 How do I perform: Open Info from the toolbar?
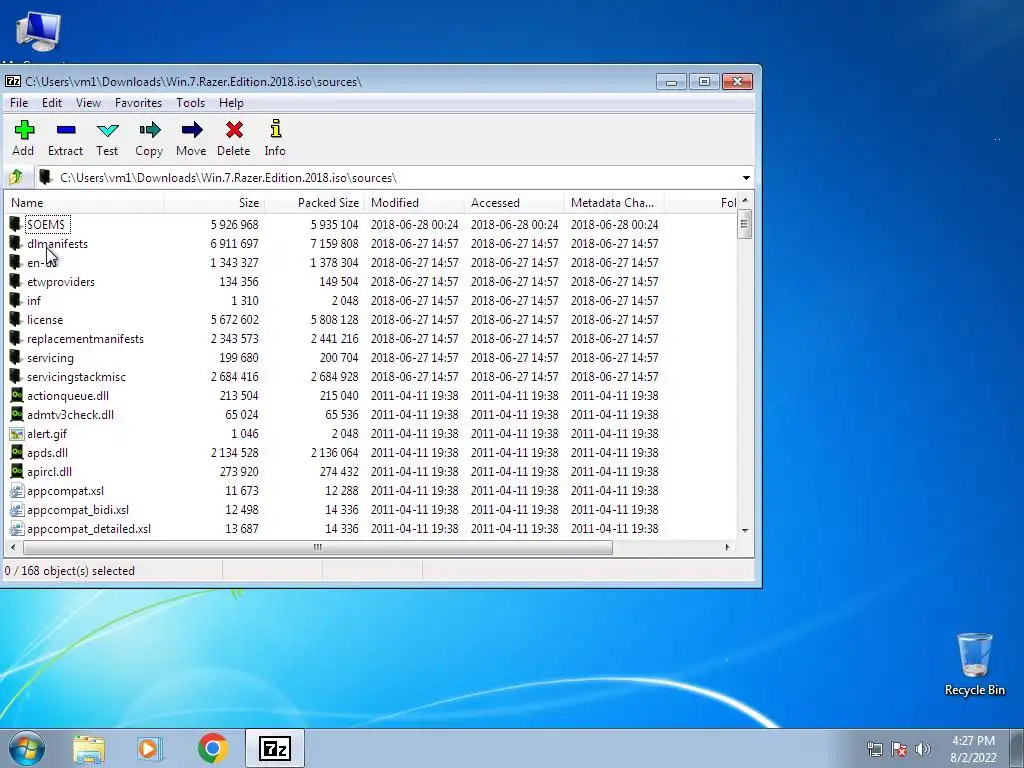click(x=276, y=129)
